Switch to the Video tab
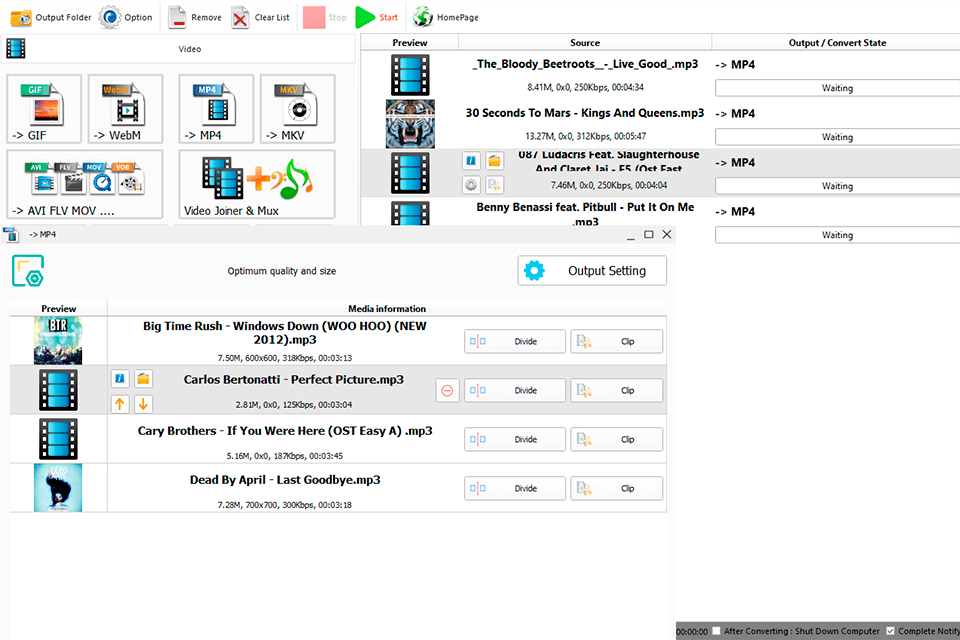The height and width of the screenshot is (640, 960). pyautogui.click(x=189, y=47)
